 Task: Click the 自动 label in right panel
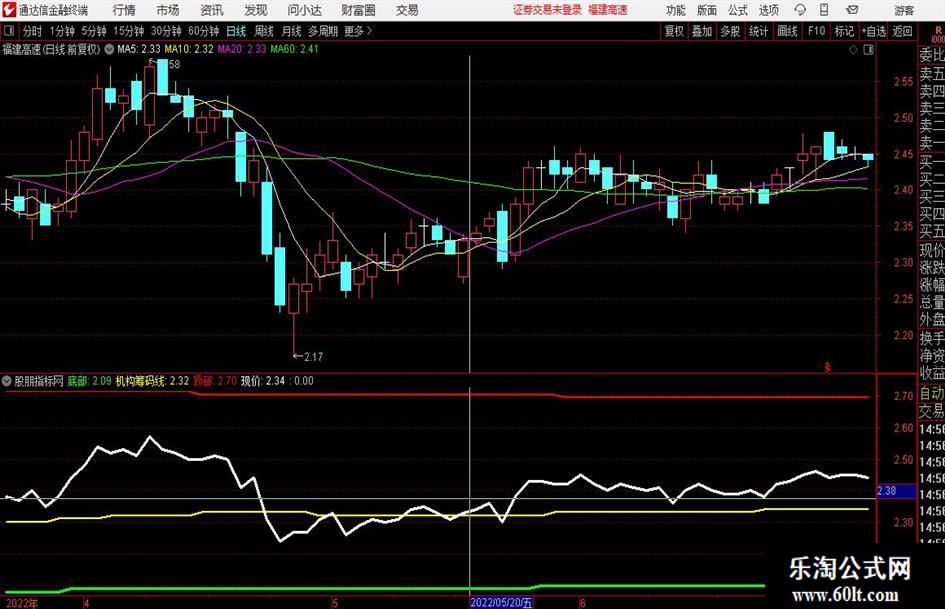(x=932, y=394)
